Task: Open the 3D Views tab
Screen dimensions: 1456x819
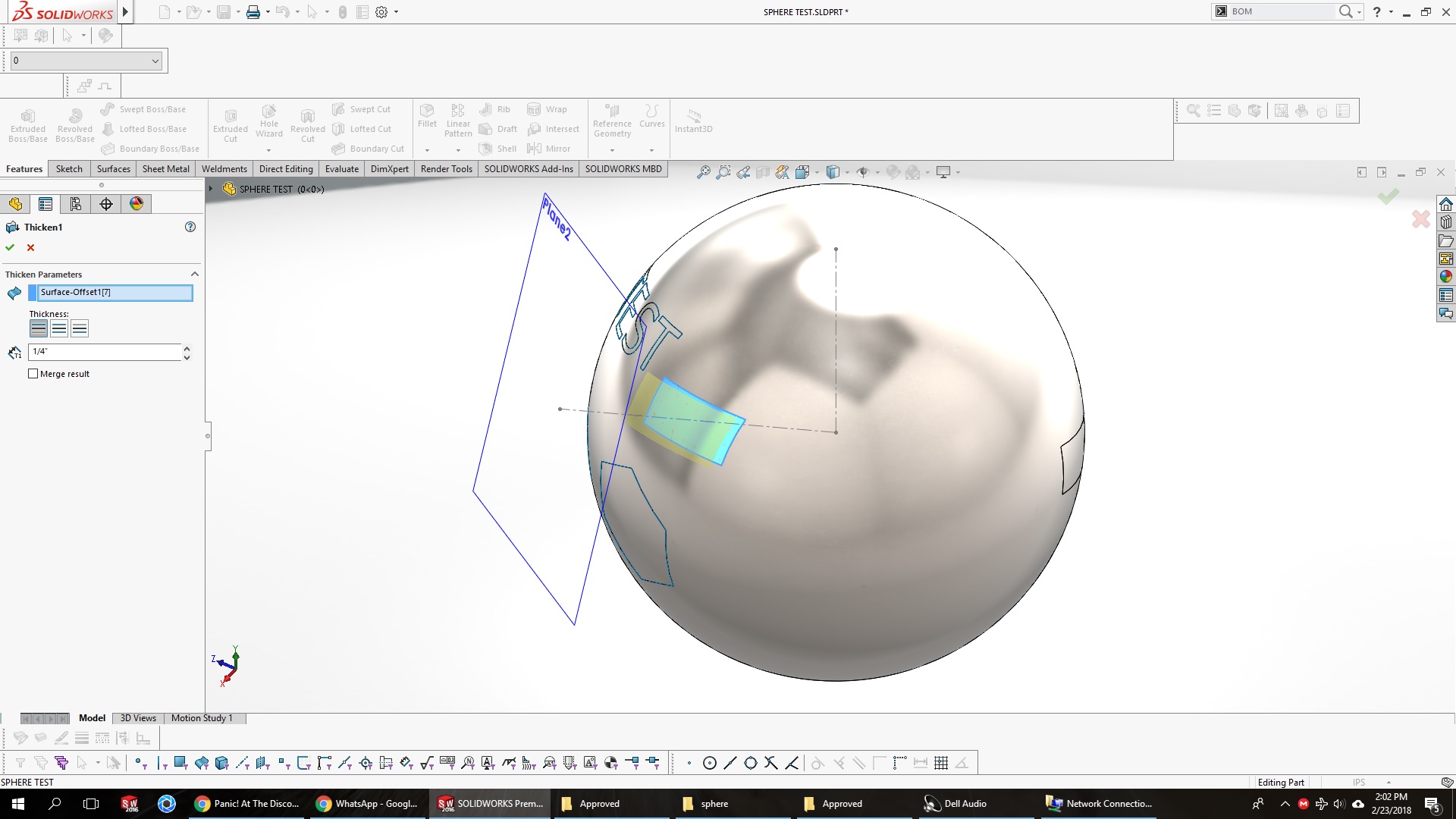Action: (138, 718)
